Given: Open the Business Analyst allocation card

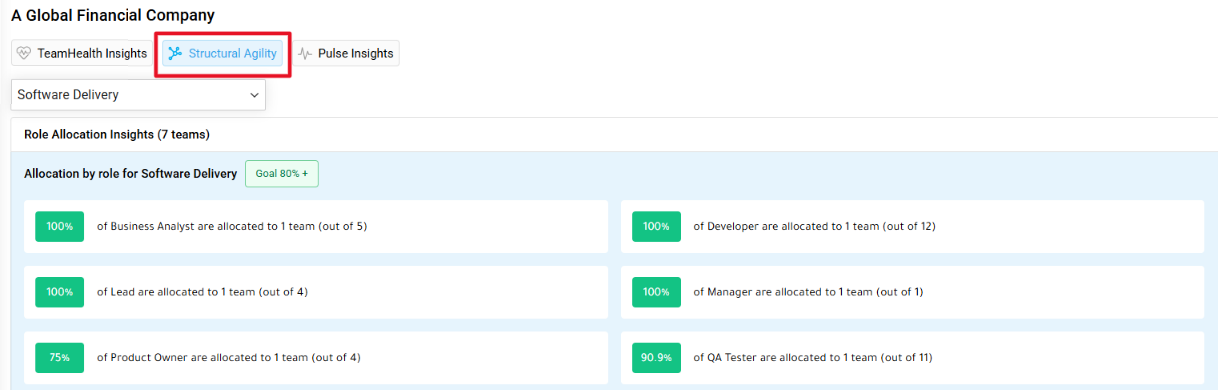Looking at the screenshot, I should (x=316, y=226).
